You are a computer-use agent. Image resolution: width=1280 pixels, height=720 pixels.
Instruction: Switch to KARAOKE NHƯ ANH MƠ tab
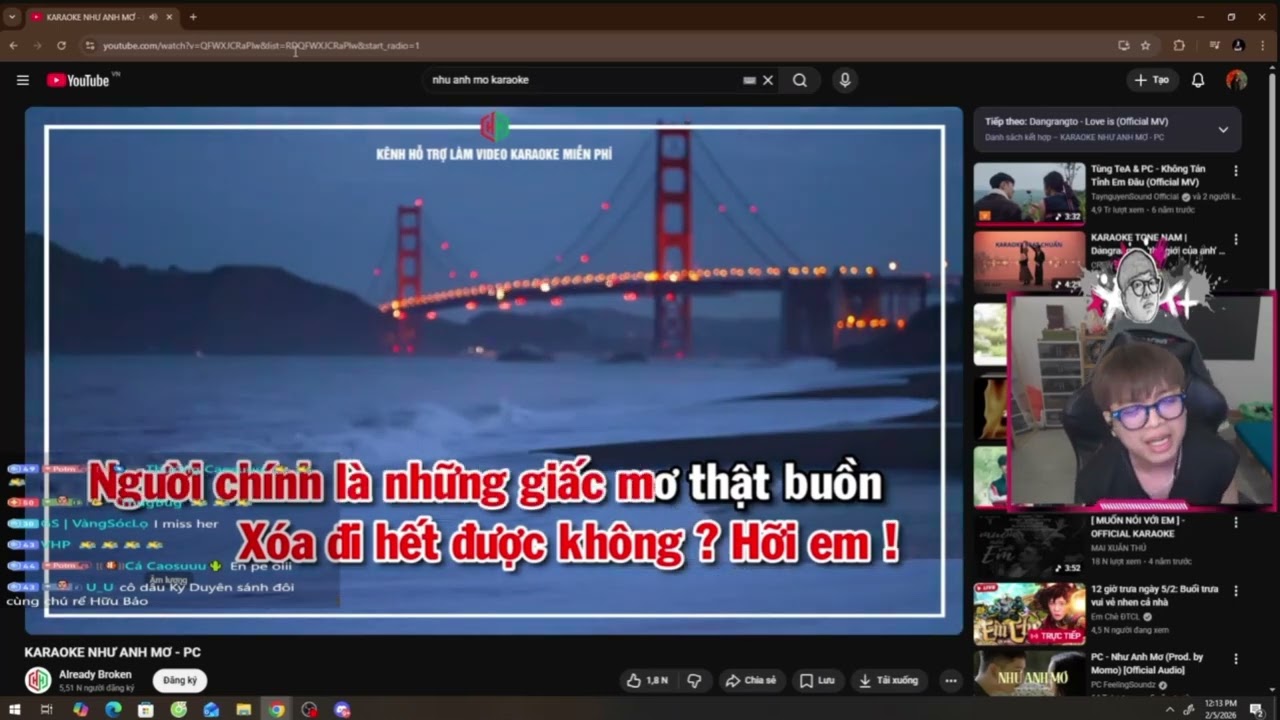click(90, 17)
